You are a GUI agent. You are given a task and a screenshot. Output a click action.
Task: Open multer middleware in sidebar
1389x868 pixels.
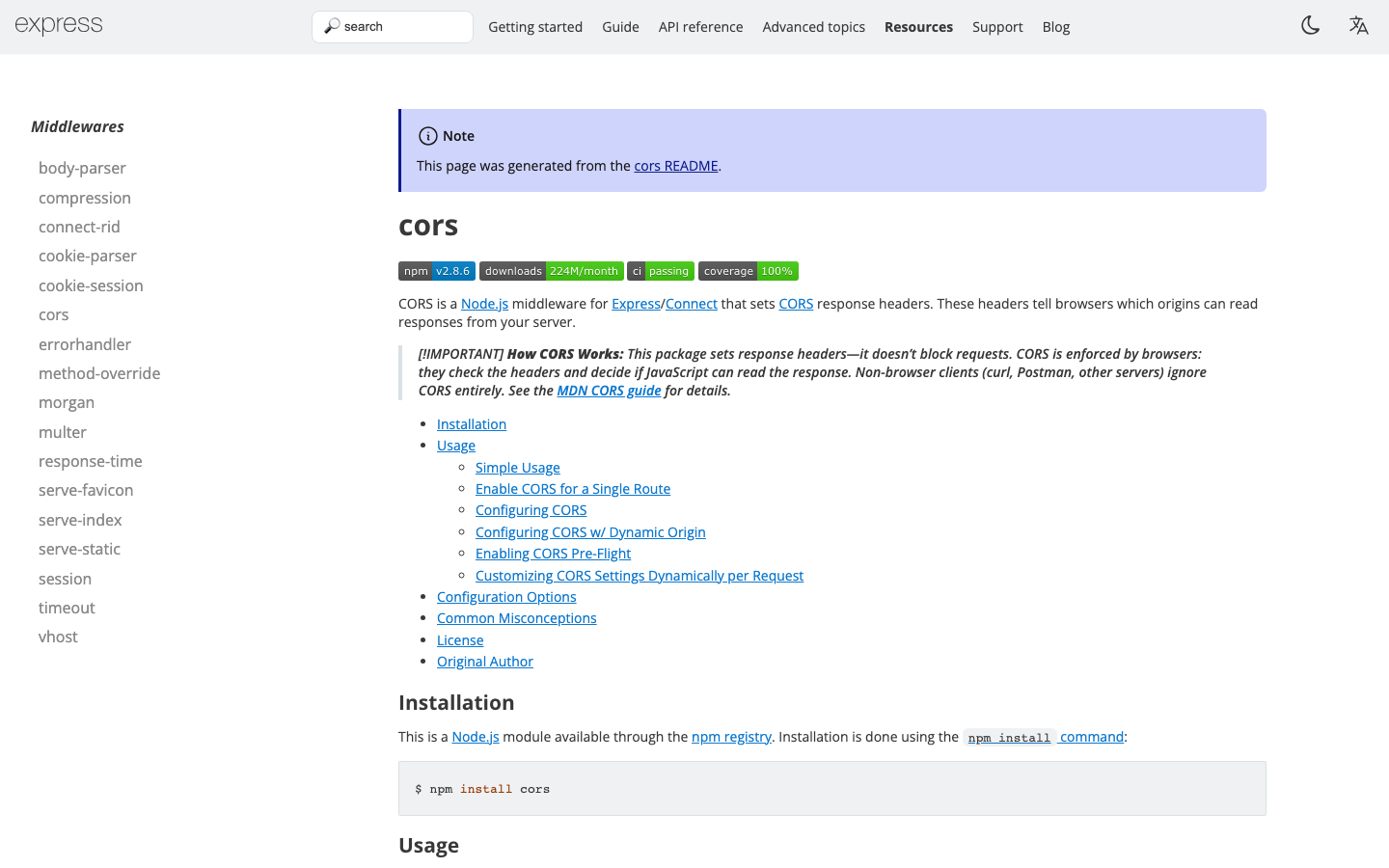[63, 432]
